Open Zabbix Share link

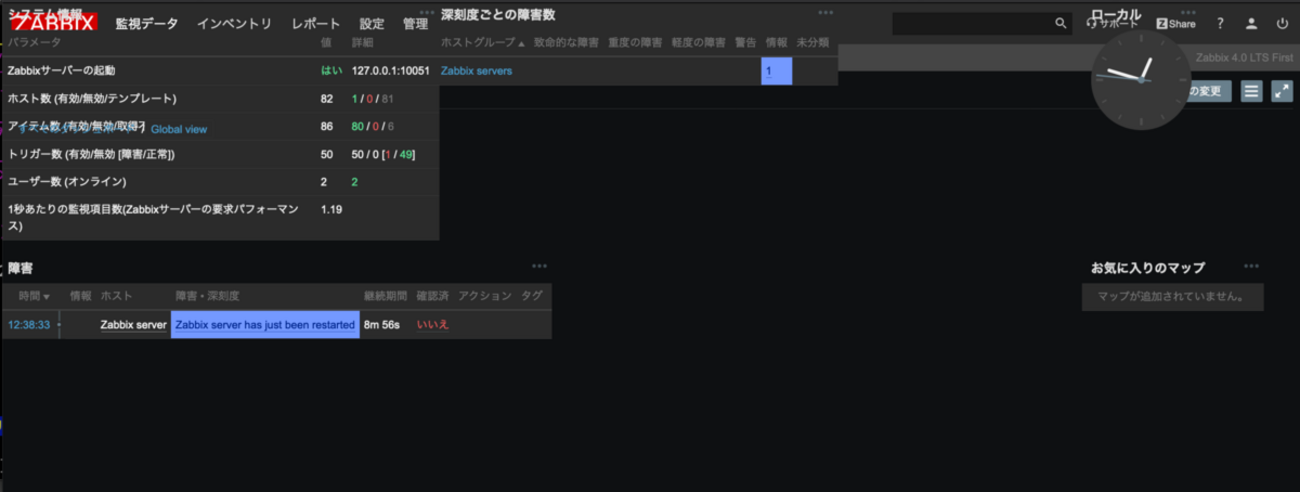(1176, 23)
